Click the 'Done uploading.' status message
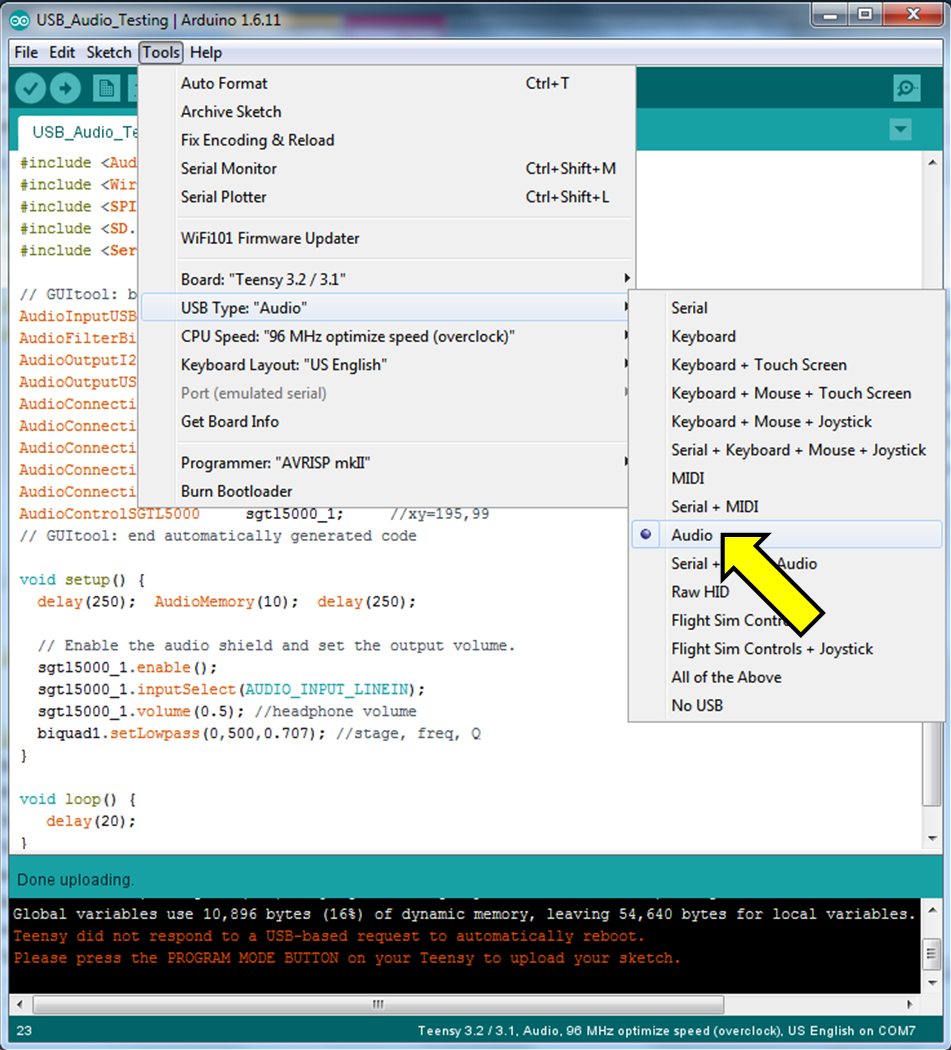951x1050 pixels. click(x=75, y=879)
